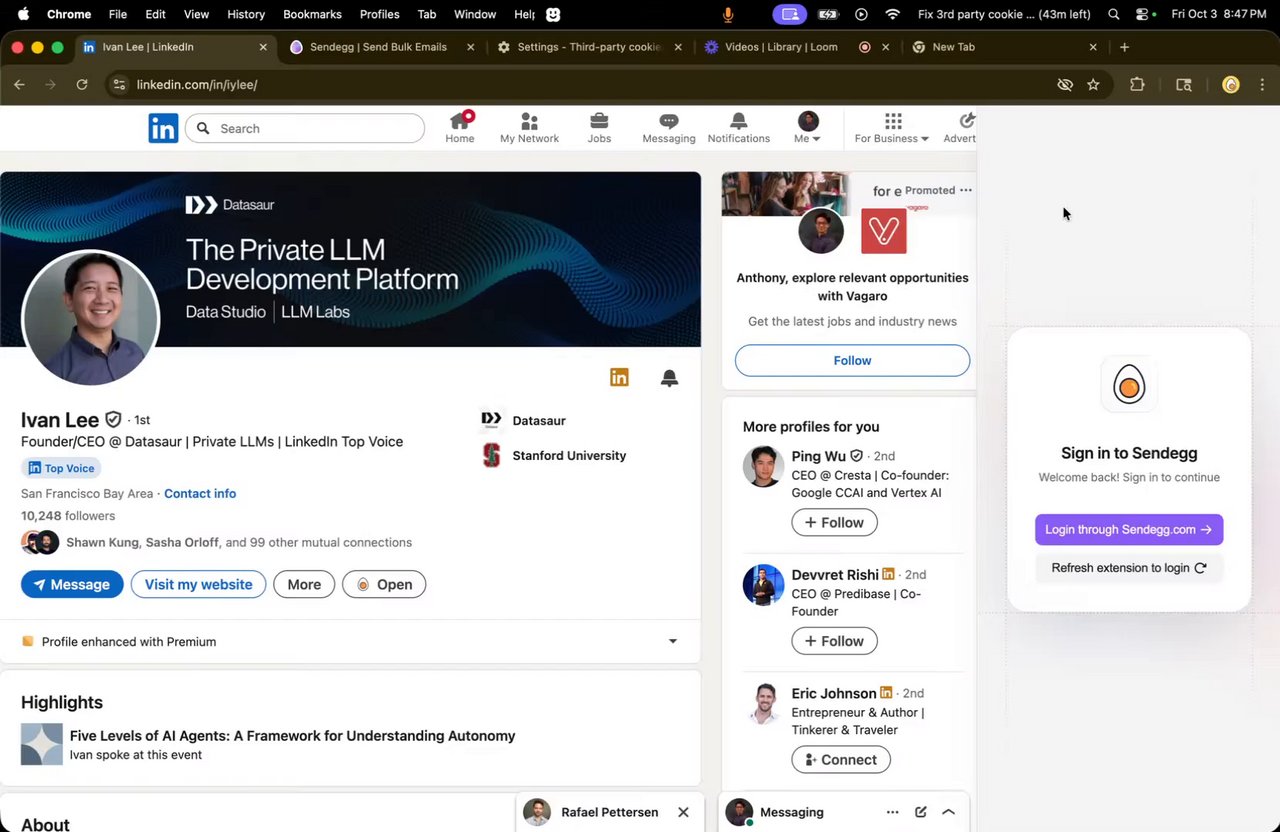Screen dimensions: 1280x832
Task: Open a new tab with the plus button
Action: (x=1124, y=47)
